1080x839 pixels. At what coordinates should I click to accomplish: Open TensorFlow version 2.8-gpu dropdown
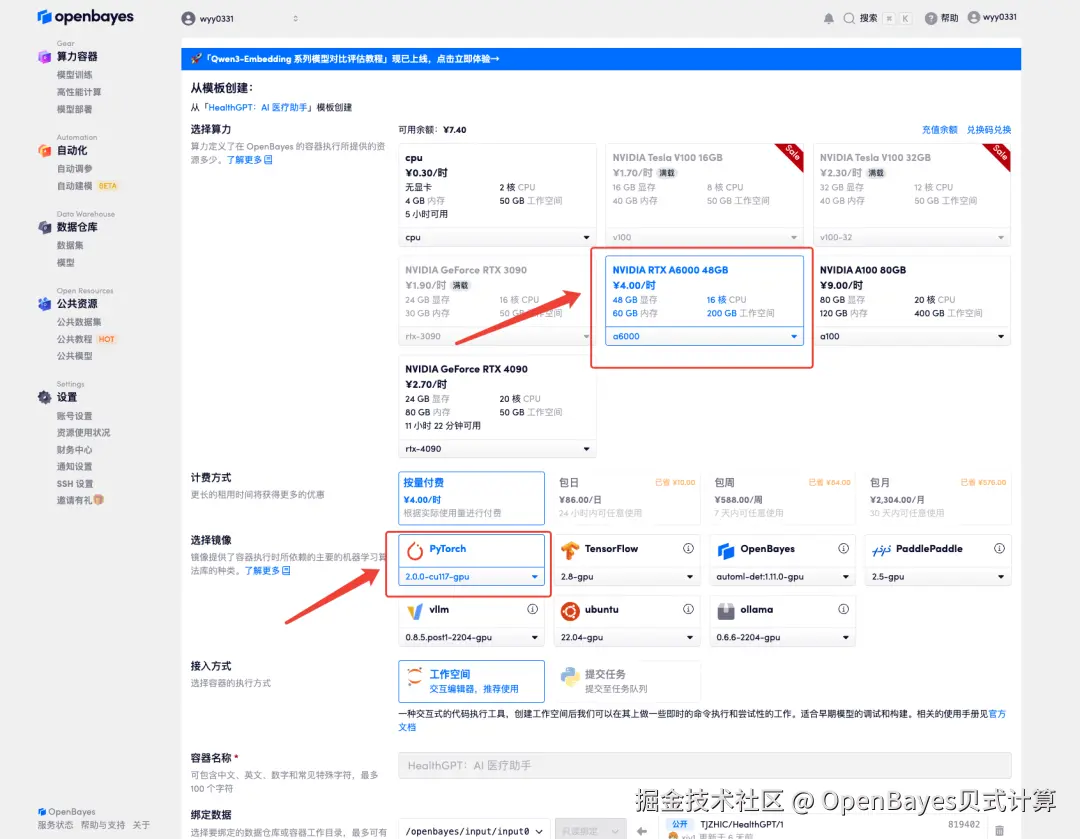tap(627, 577)
